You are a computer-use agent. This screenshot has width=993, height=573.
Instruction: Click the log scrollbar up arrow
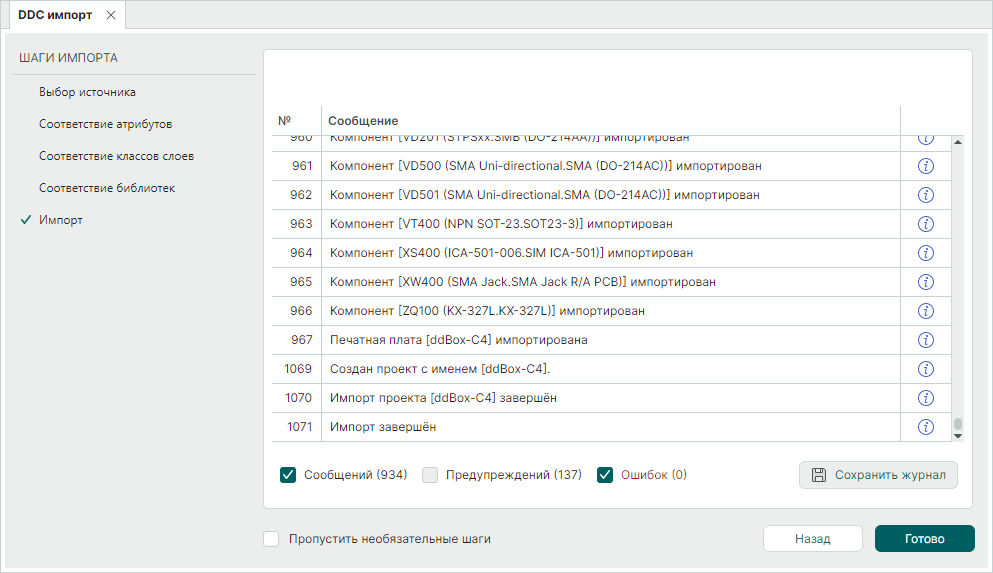click(957, 142)
